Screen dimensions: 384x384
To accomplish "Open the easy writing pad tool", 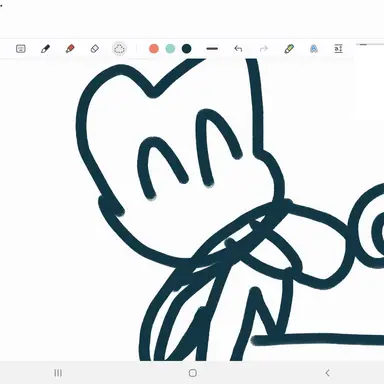I will click(338, 49).
